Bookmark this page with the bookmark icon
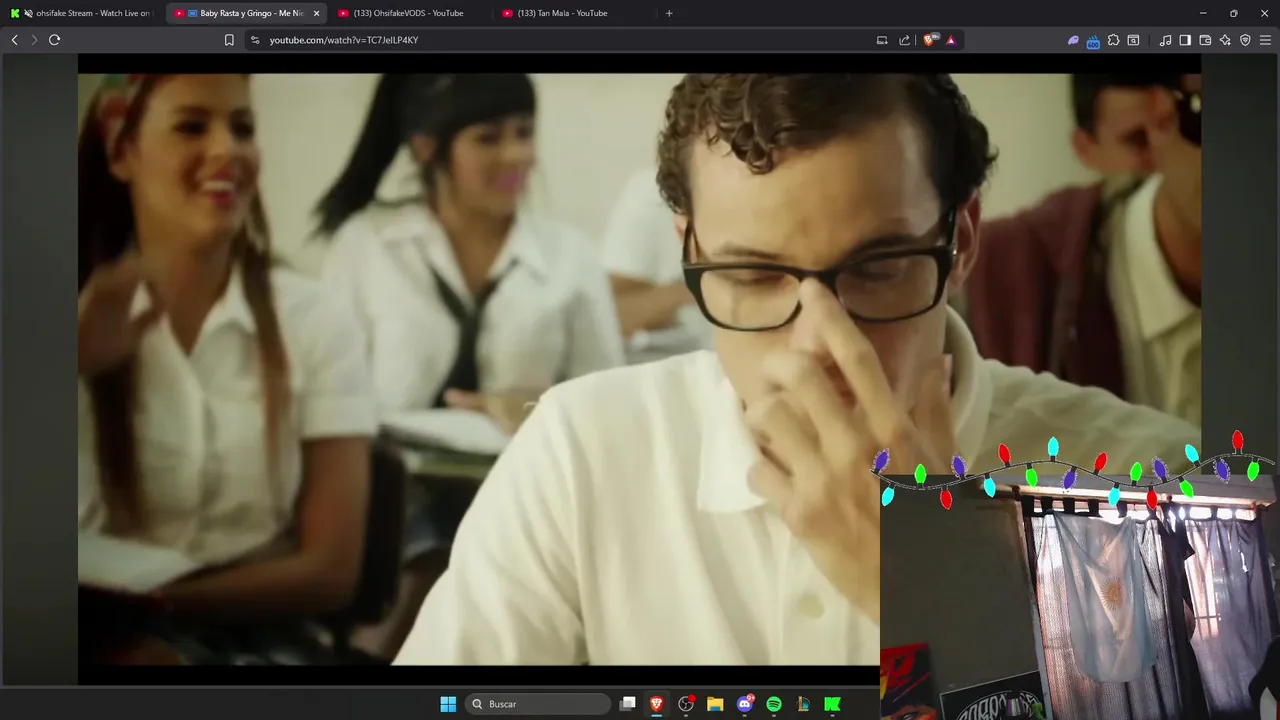The height and width of the screenshot is (720, 1280). point(229,40)
